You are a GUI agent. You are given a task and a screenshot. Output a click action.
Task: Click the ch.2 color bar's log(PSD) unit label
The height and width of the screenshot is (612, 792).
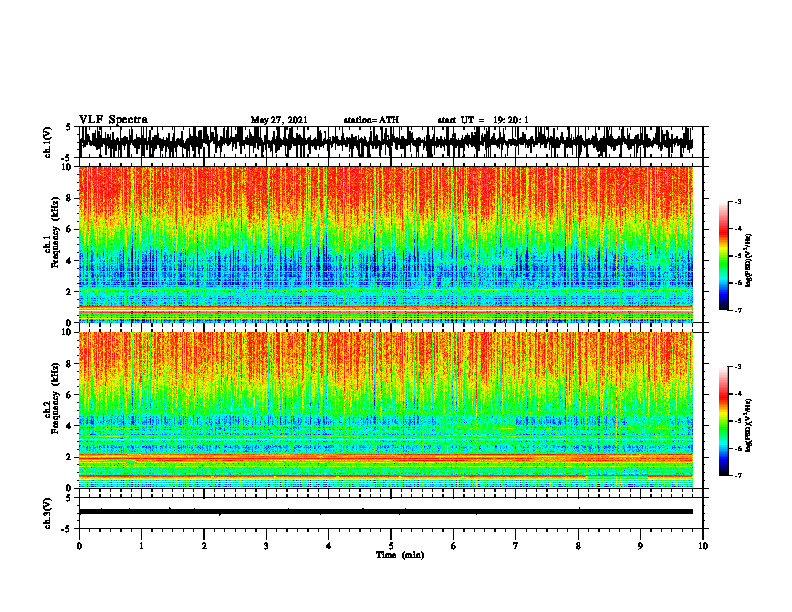(749, 425)
